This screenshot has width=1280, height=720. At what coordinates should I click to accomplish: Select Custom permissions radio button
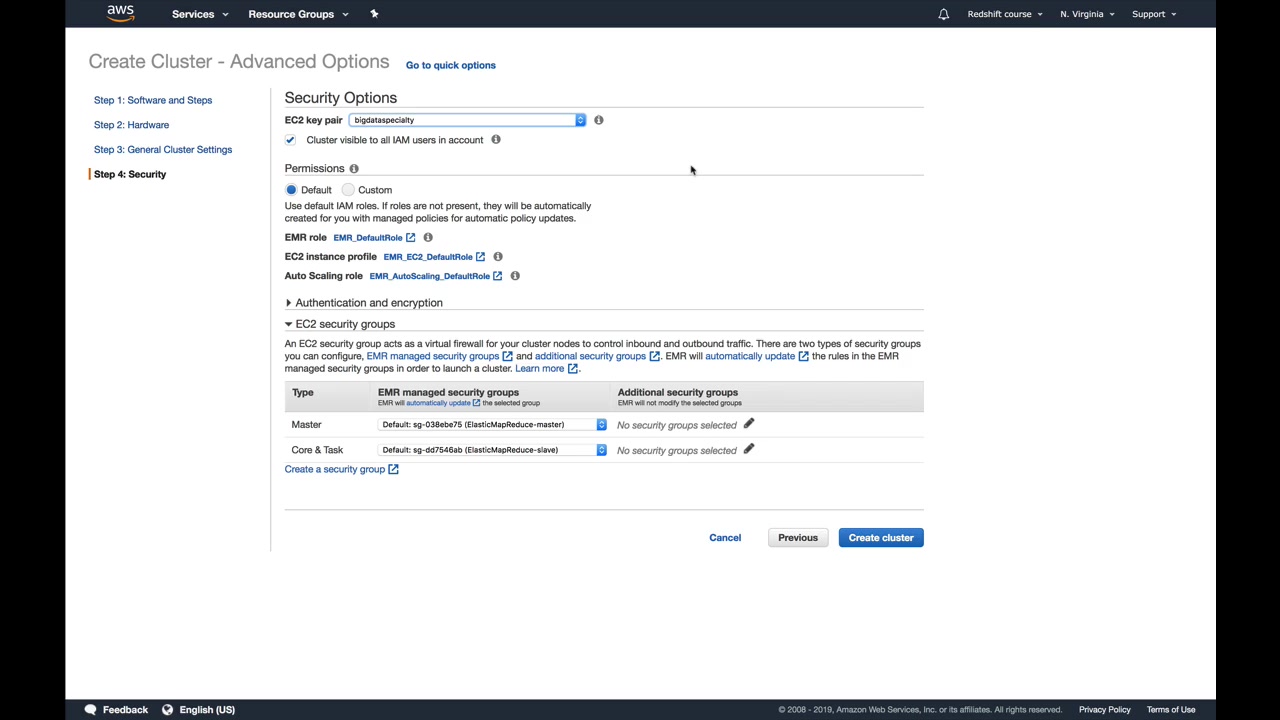tap(348, 190)
